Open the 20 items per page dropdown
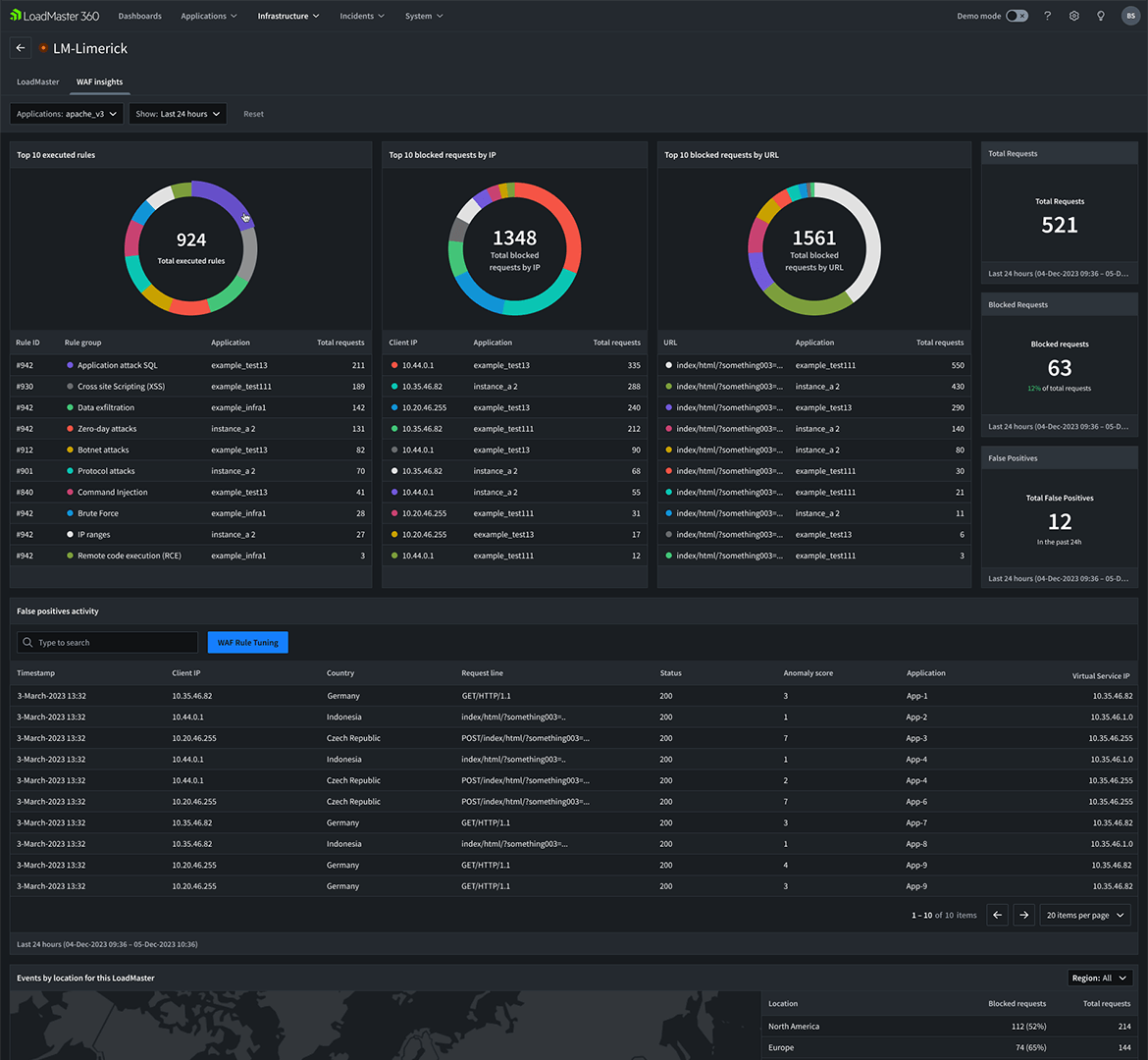 point(1085,915)
